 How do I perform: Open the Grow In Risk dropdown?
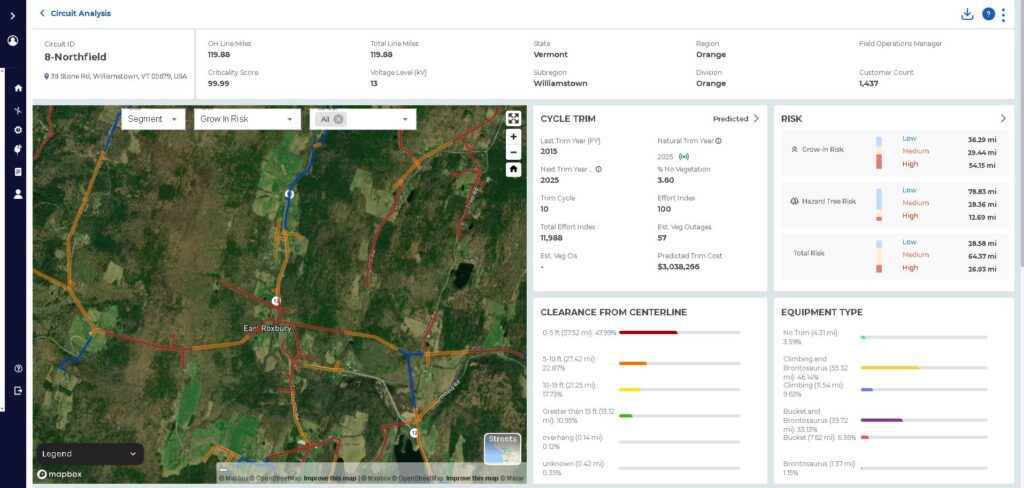[x=247, y=119]
